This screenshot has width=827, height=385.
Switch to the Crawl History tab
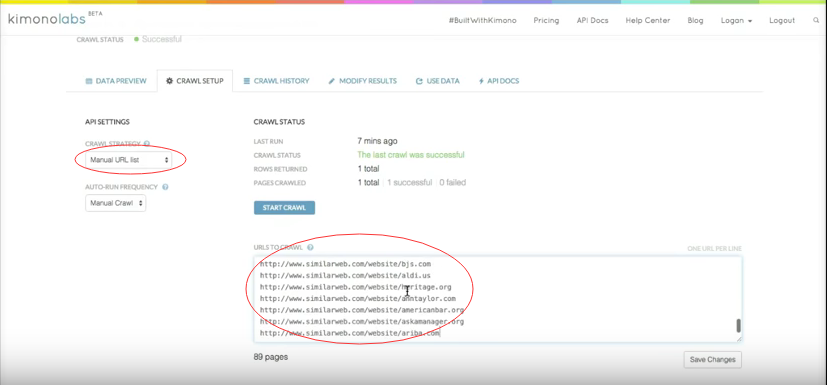(x=276, y=81)
